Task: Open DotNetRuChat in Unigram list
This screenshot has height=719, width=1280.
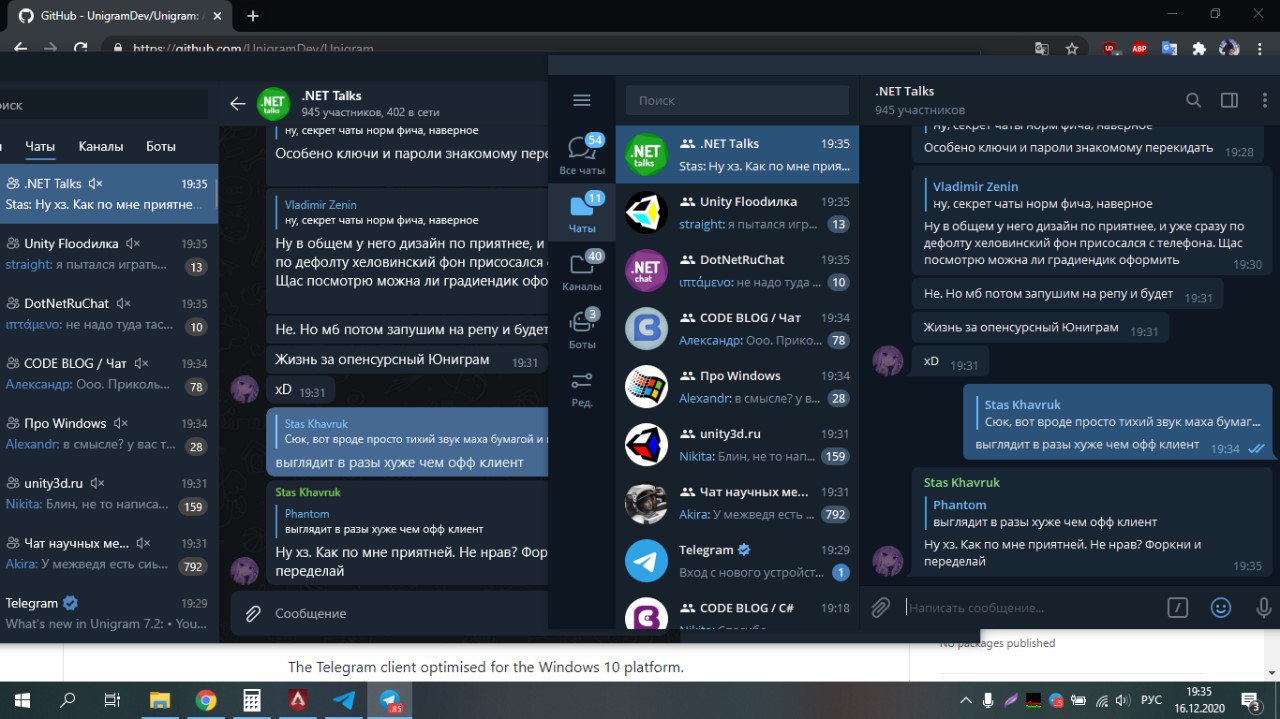Action: [109, 314]
